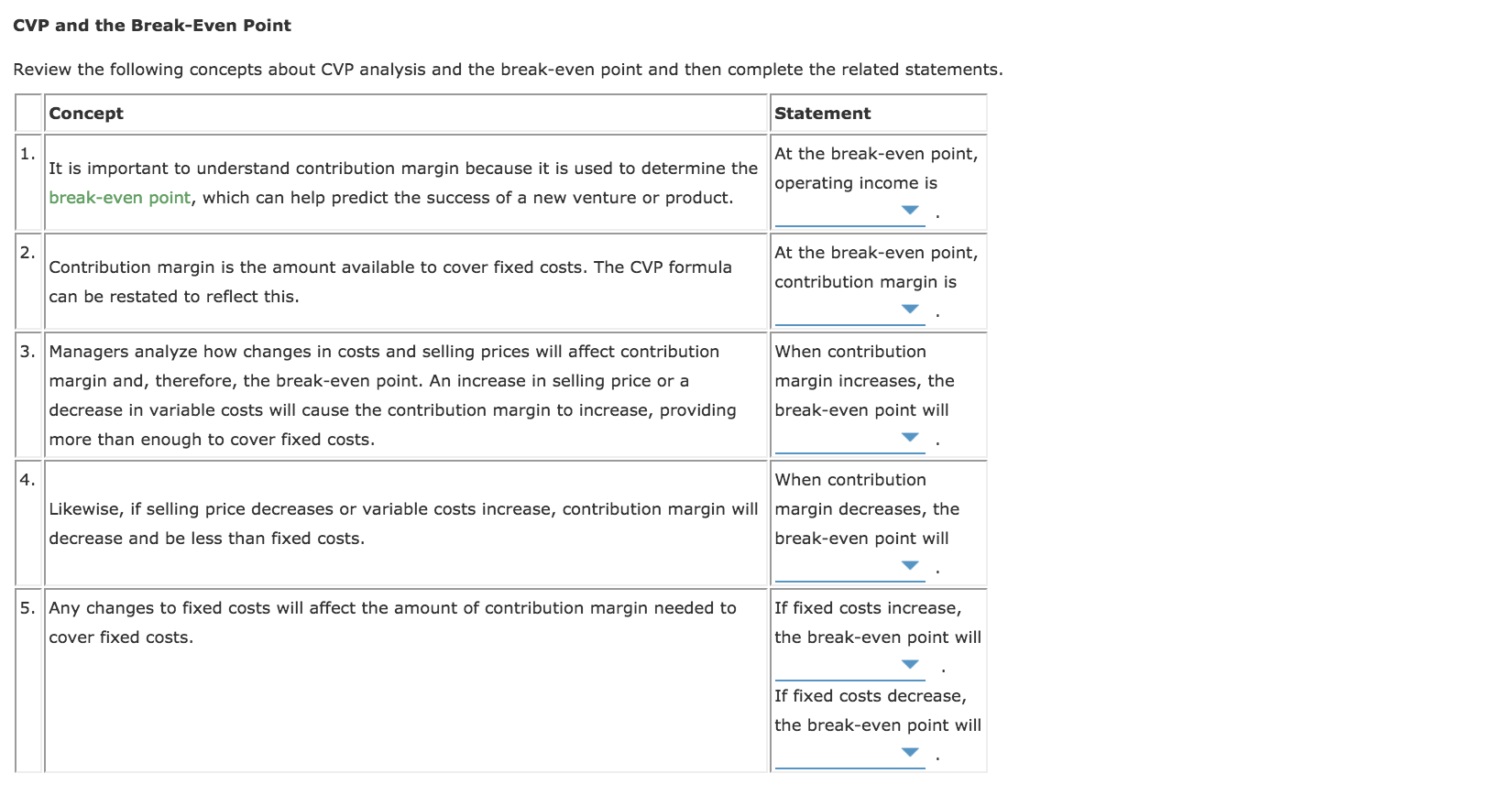Open the operating income dropdown in statement 1
This screenshot has height=806, width=1512.
(x=910, y=212)
